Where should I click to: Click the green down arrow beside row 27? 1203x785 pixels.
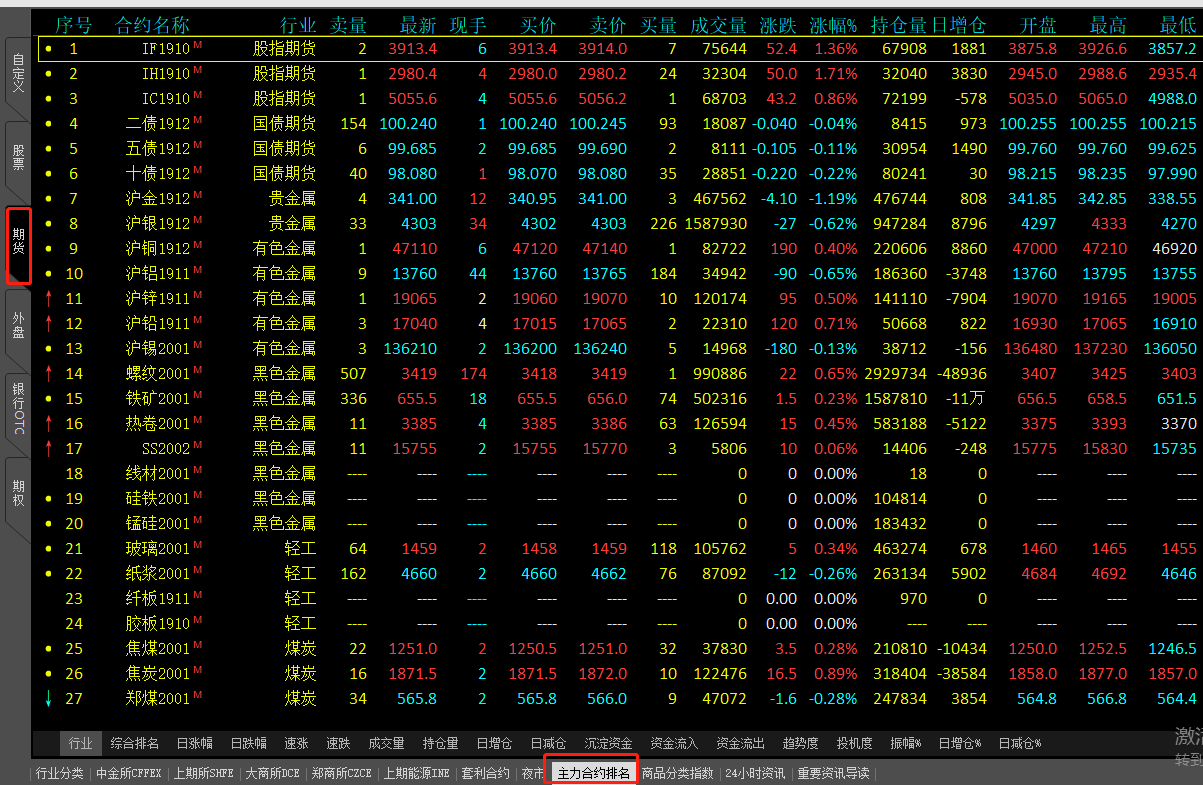click(48, 698)
